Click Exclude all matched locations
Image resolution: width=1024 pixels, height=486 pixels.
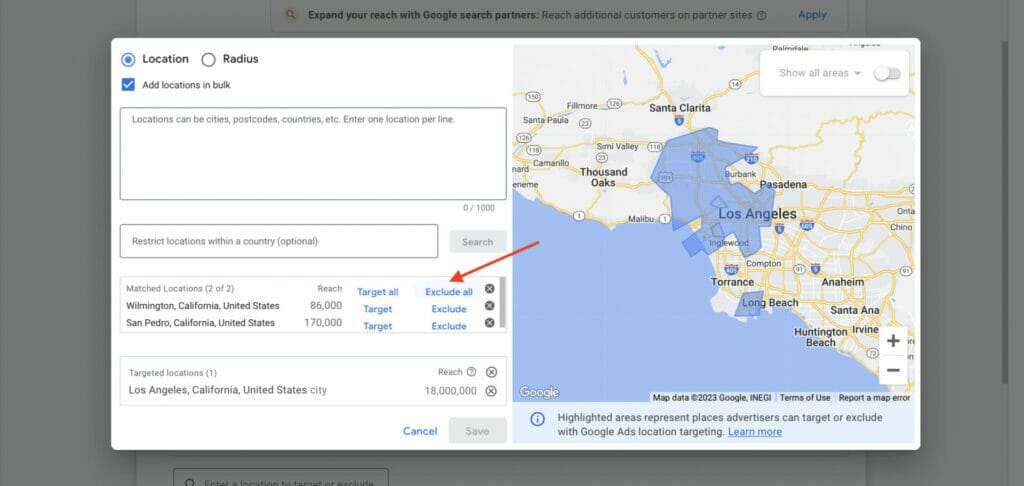449,292
